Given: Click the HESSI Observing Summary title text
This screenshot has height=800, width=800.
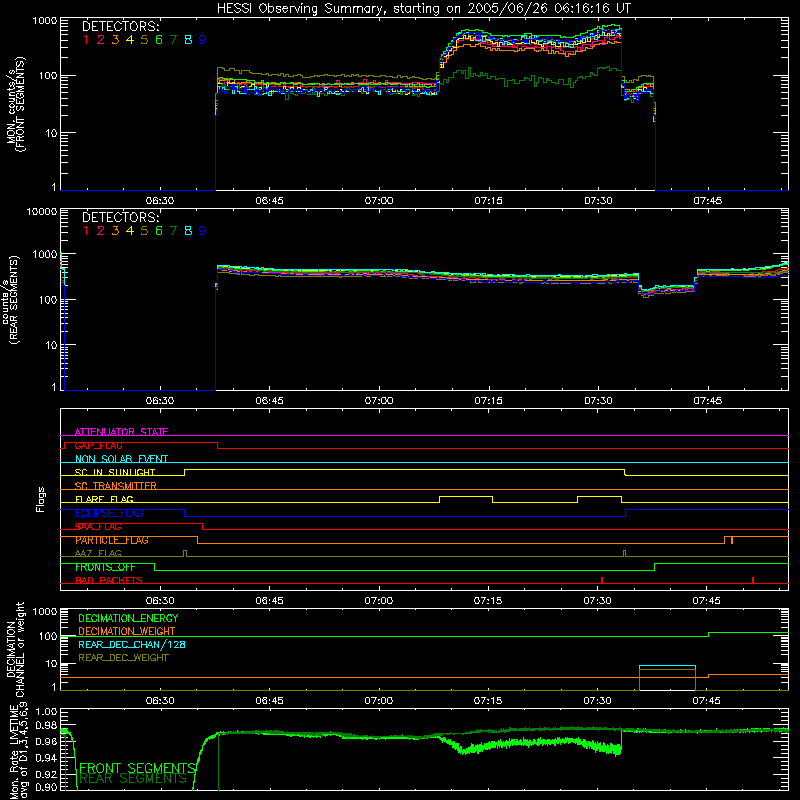Looking at the screenshot, I should 424,9.
